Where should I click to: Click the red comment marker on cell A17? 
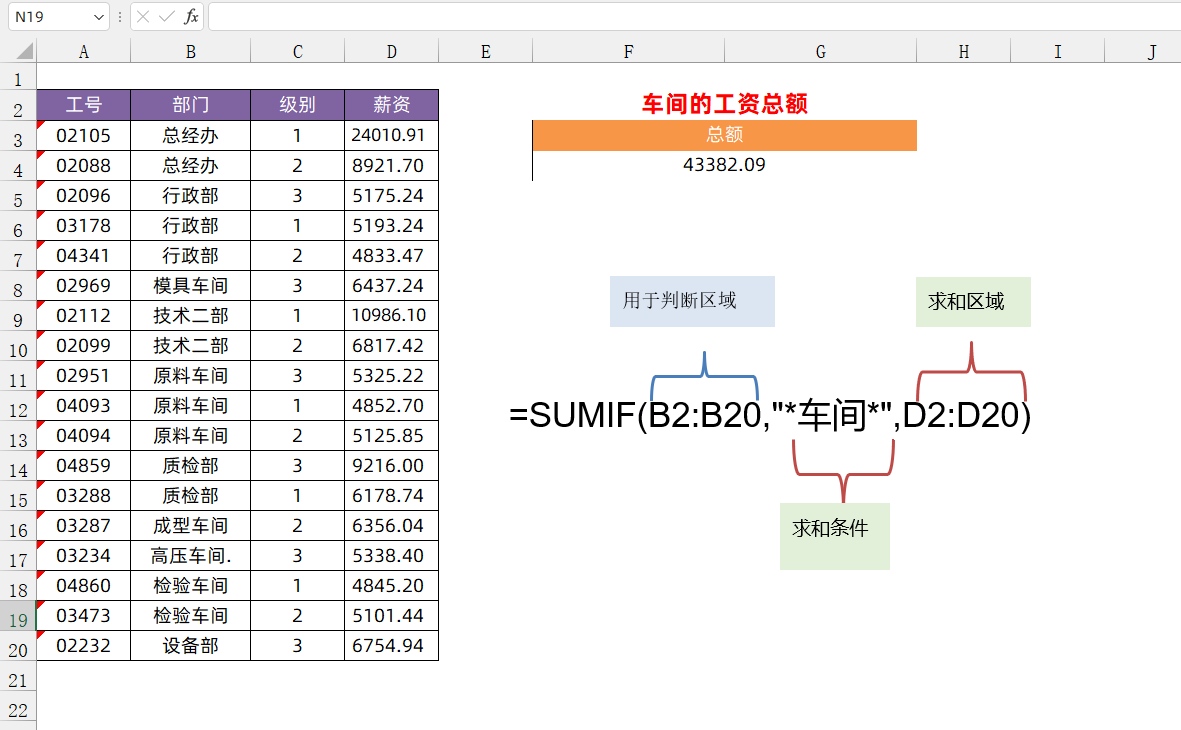tap(41, 547)
